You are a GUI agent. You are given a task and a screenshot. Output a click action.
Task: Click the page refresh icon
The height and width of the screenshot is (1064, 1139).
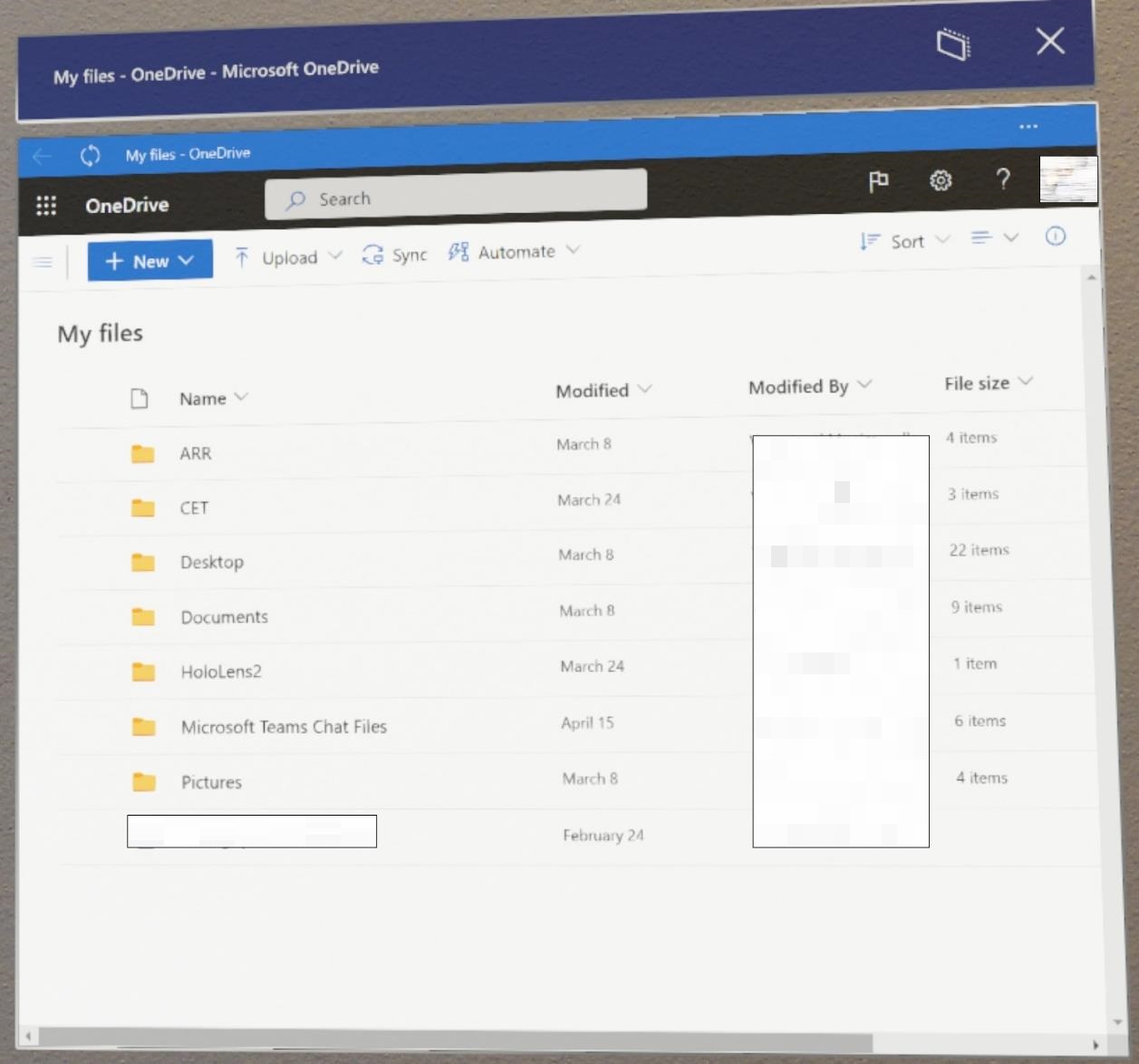click(x=90, y=156)
